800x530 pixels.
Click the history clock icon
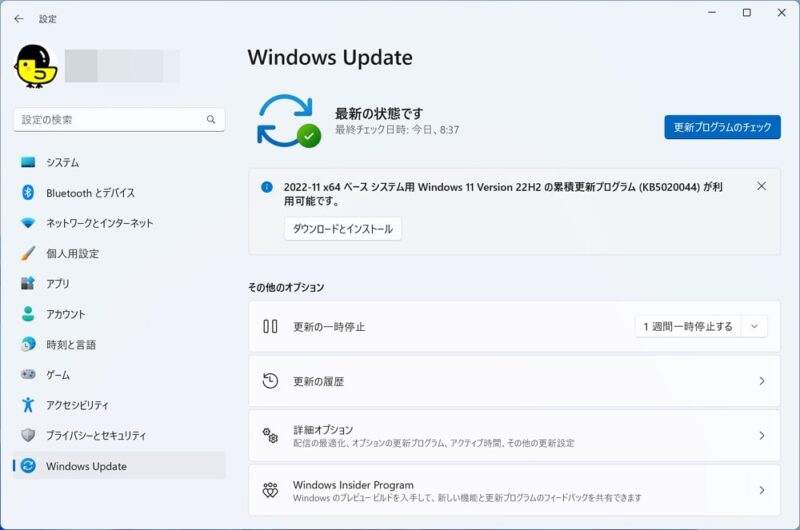[270, 381]
